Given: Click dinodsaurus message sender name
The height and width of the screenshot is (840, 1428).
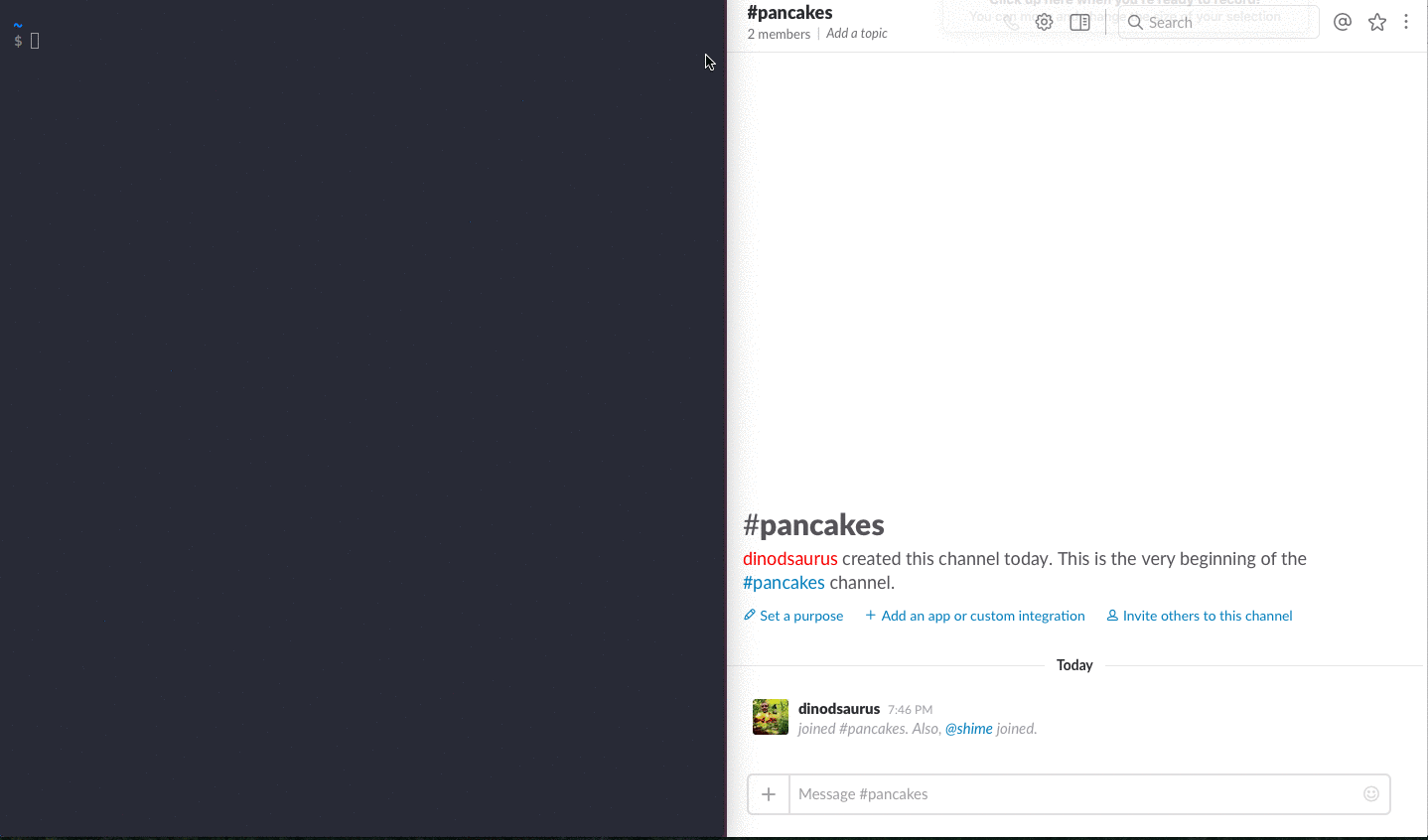Looking at the screenshot, I should click(x=839, y=709).
